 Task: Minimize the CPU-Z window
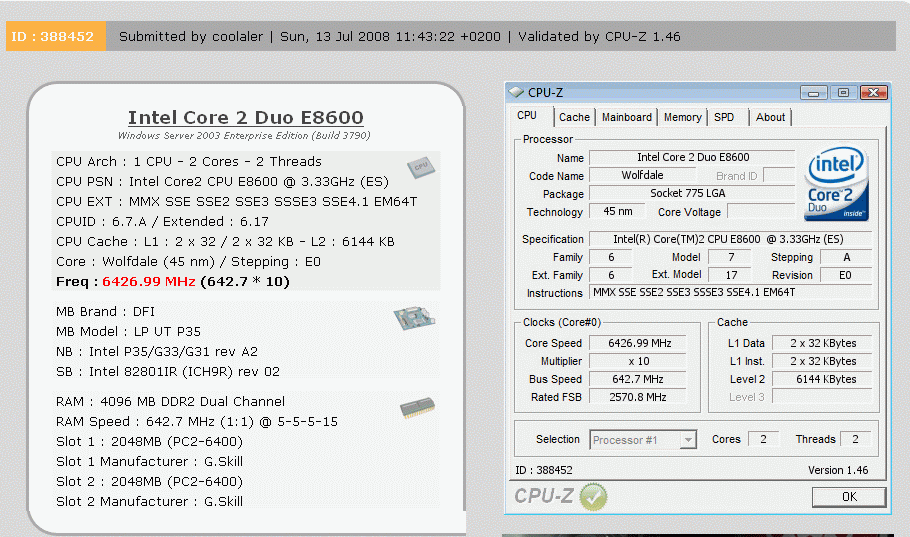[x=814, y=93]
